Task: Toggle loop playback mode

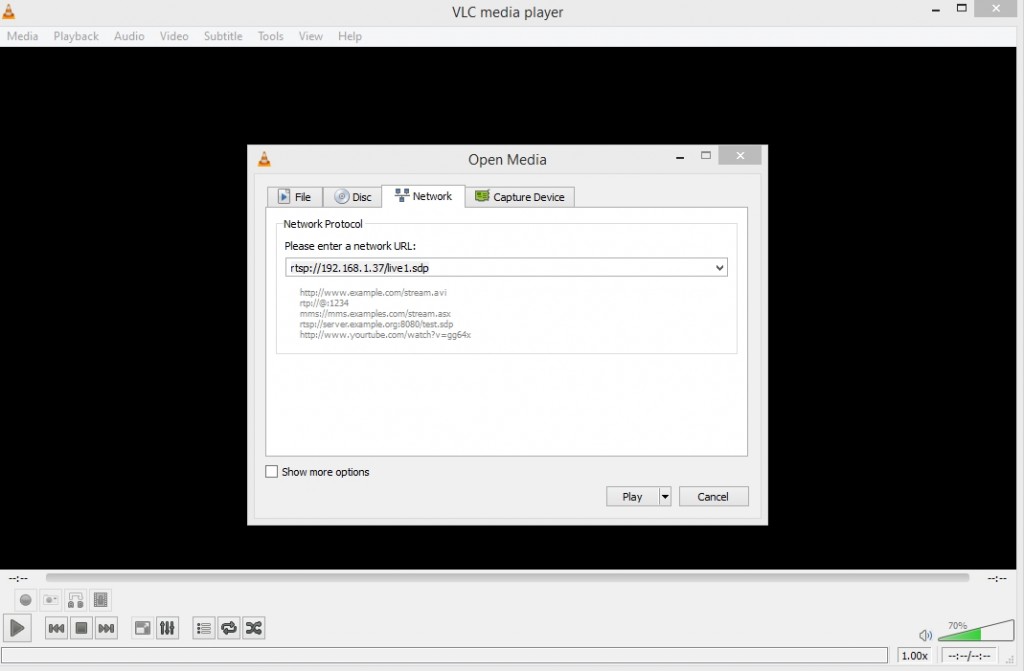Action: pos(228,628)
